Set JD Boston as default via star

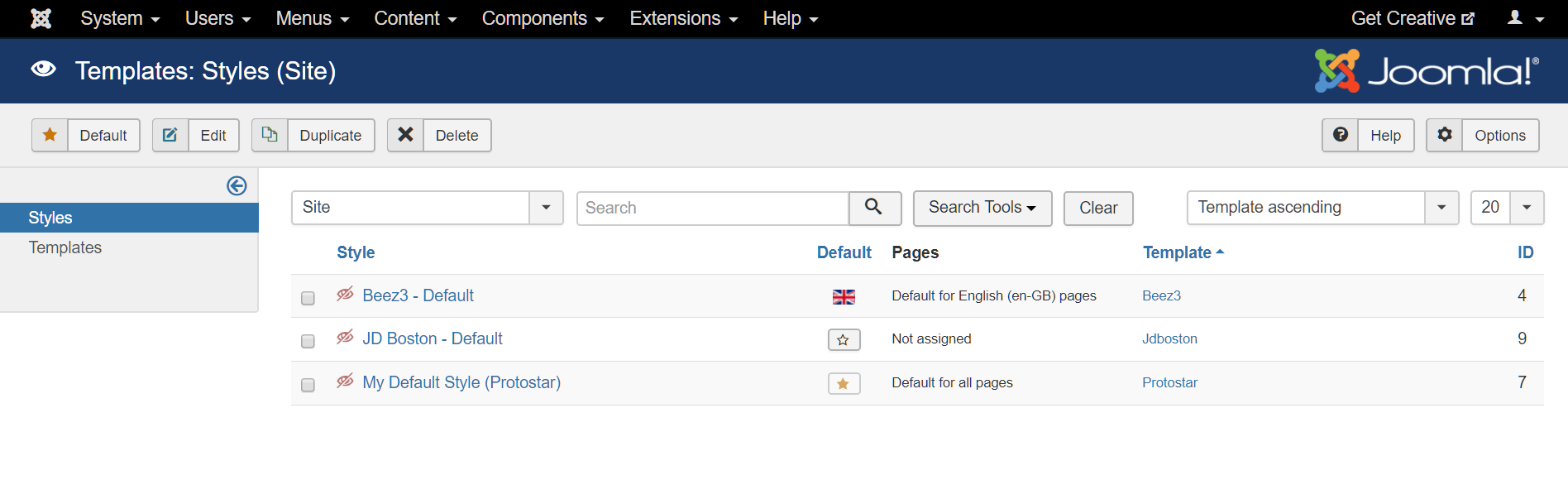click(844, 339)
